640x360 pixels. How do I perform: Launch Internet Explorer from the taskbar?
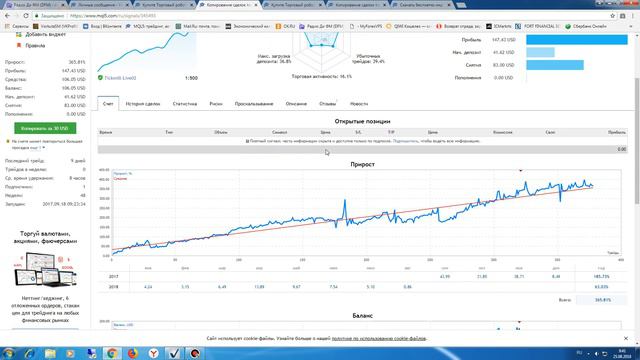click(x=29, y=353)
